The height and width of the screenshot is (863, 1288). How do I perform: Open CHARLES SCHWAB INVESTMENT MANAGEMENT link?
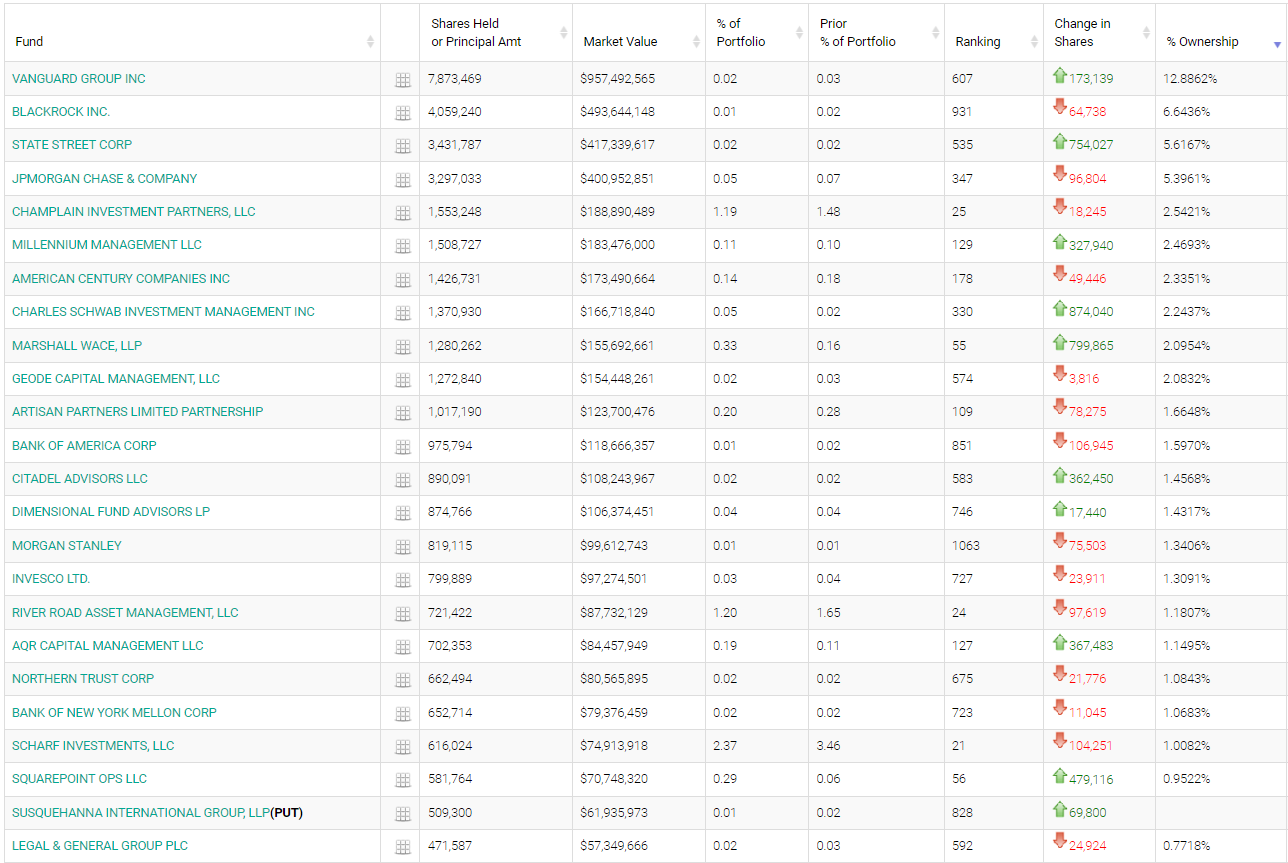[163, 312]
